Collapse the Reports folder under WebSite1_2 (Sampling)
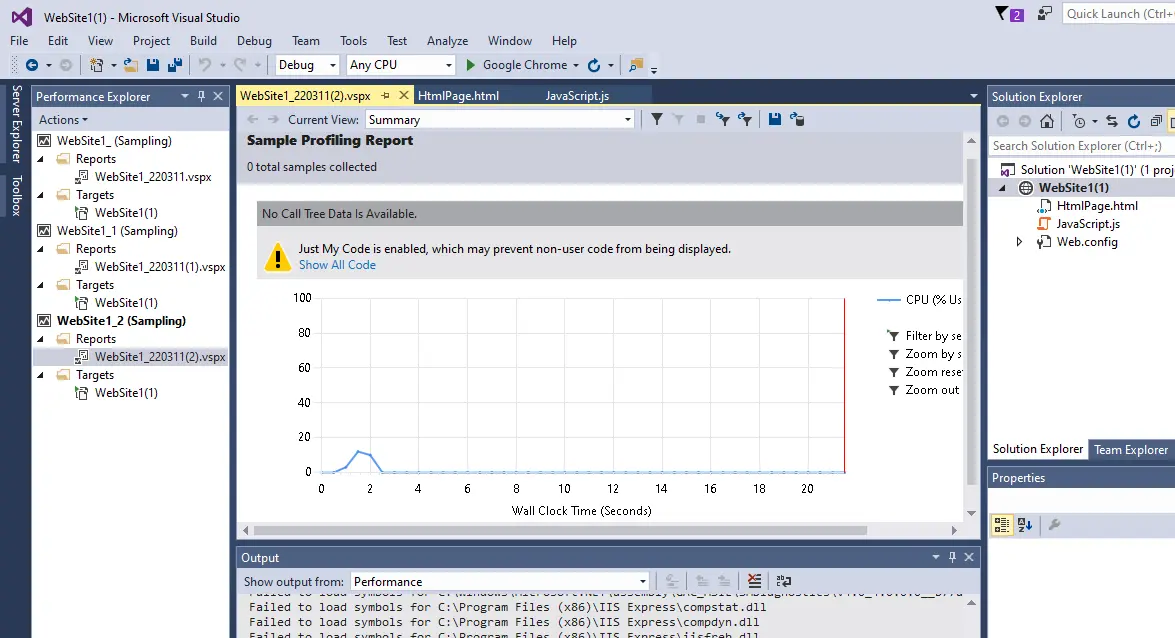The width and height of the screenshot is (1175, 638). [x=41, y=339]
